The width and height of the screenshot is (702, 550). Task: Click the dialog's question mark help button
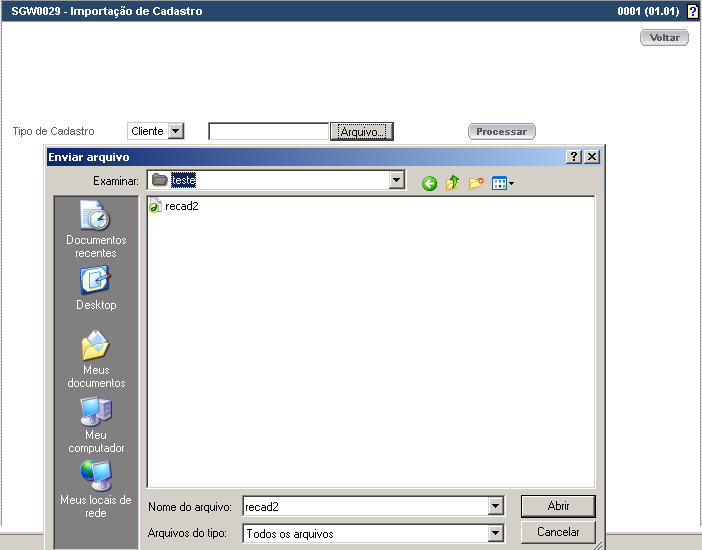pyautogui.click(x=574, y=157)
